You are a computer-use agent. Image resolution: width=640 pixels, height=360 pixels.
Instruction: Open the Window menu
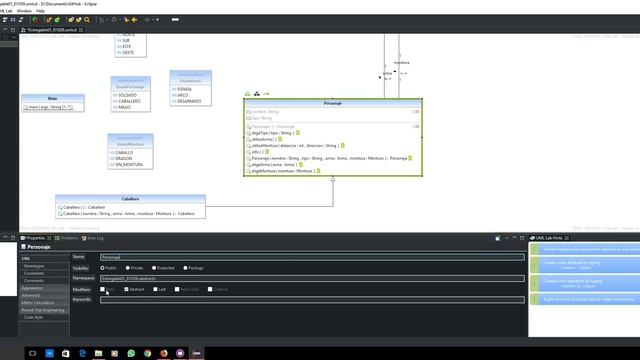click(x=24, y=11)
